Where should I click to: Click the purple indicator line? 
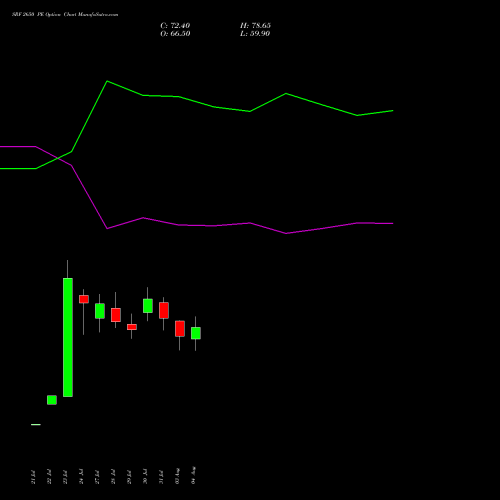(197, 225)
